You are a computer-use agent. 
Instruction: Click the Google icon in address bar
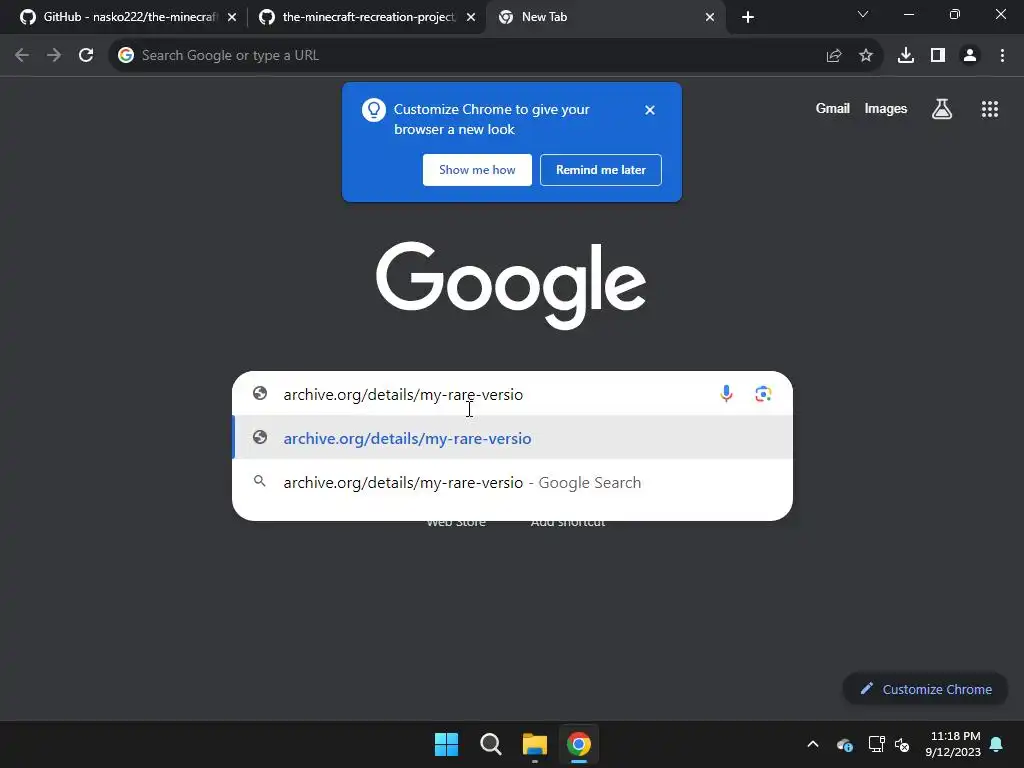(x=126, y=56)
